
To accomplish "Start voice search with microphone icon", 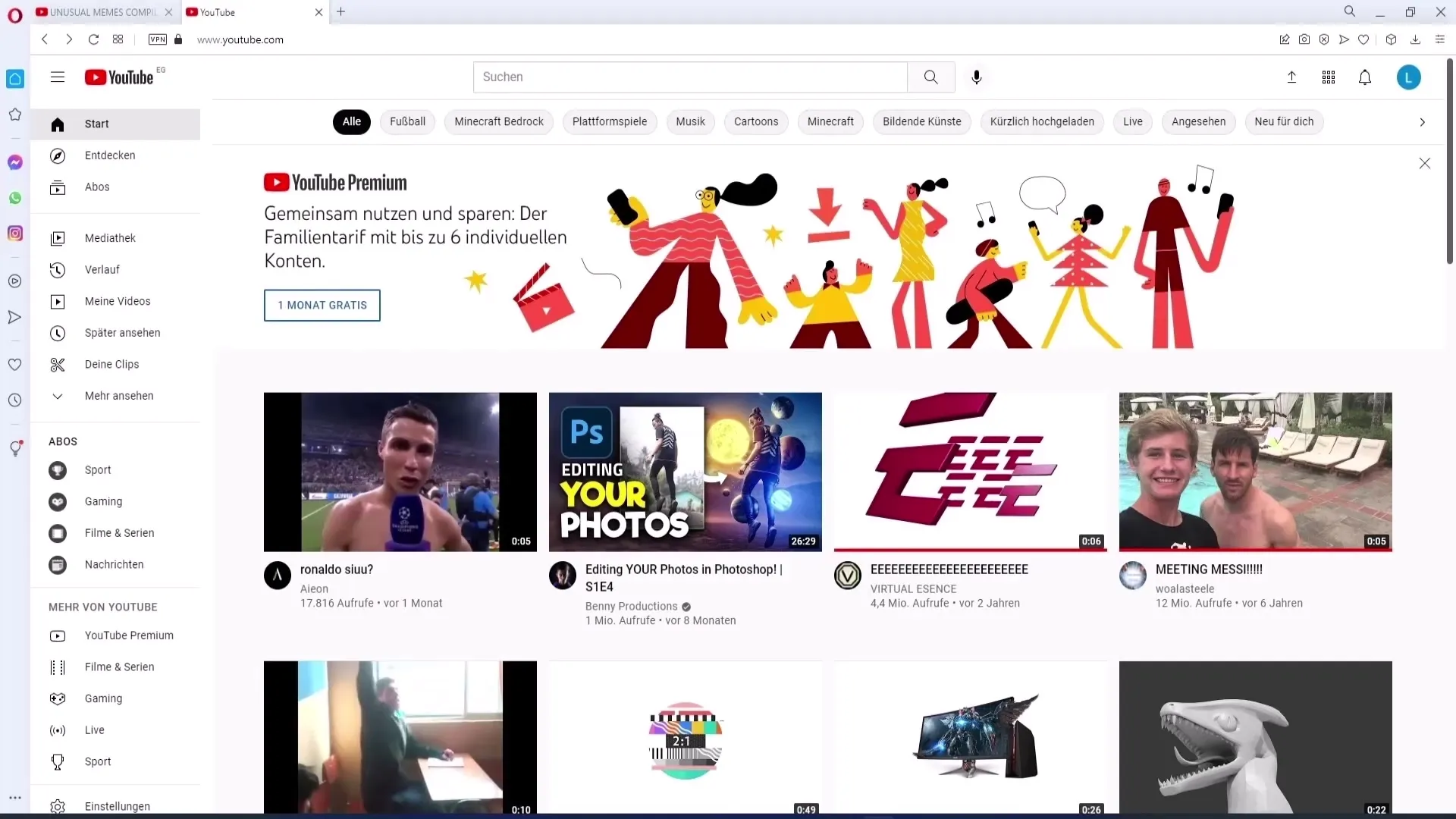I will [977, 77].
